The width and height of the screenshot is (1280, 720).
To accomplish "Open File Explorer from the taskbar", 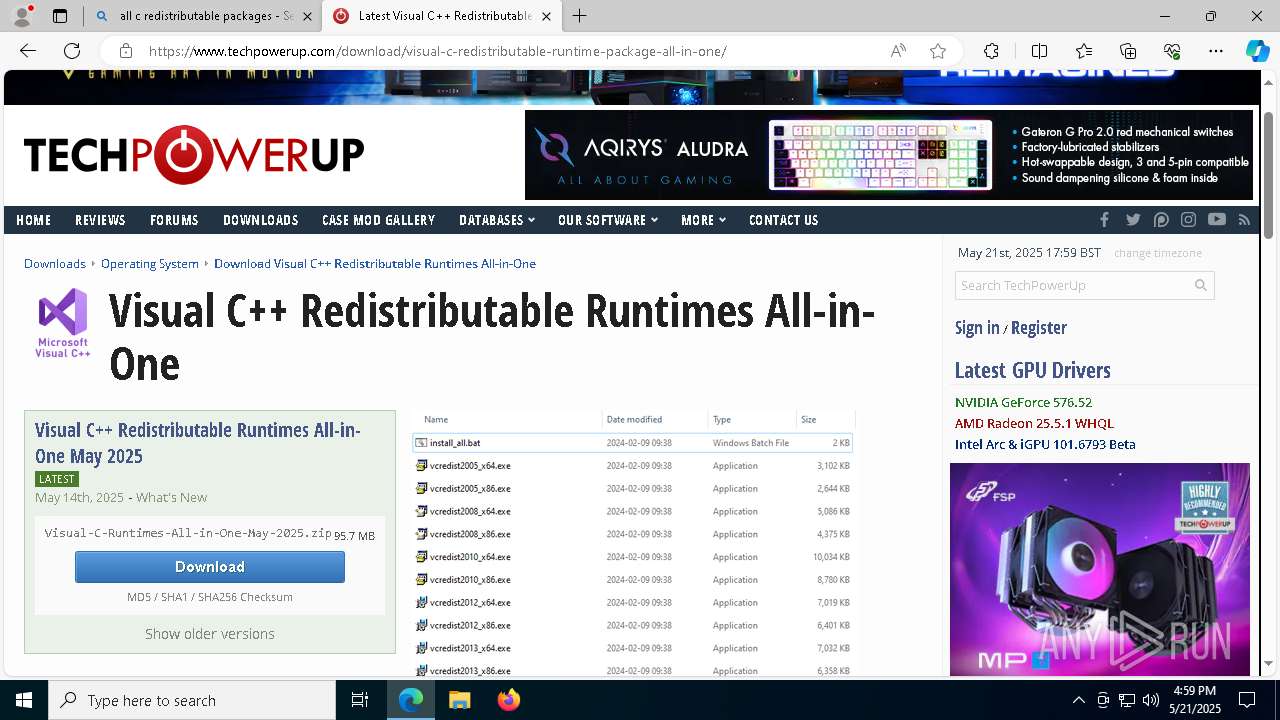I will pos(459,700).
